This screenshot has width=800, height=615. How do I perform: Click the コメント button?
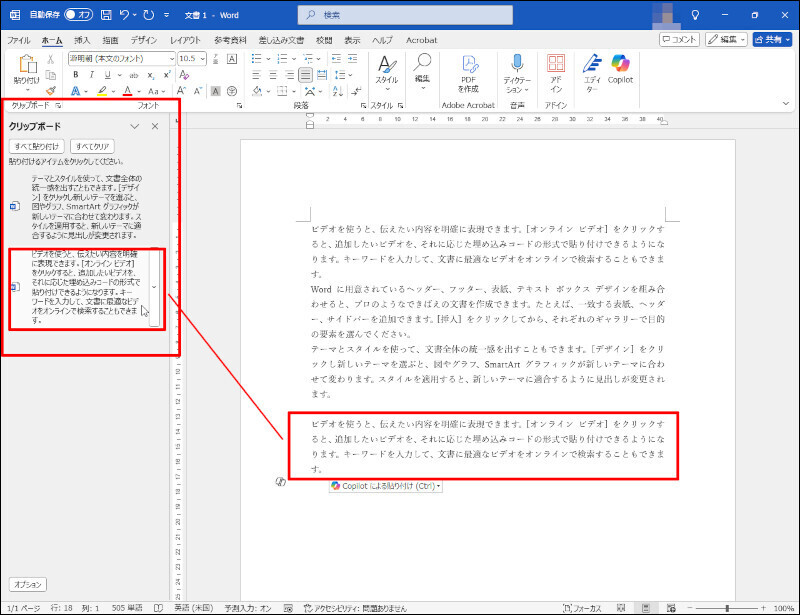[x=680, y=39]
